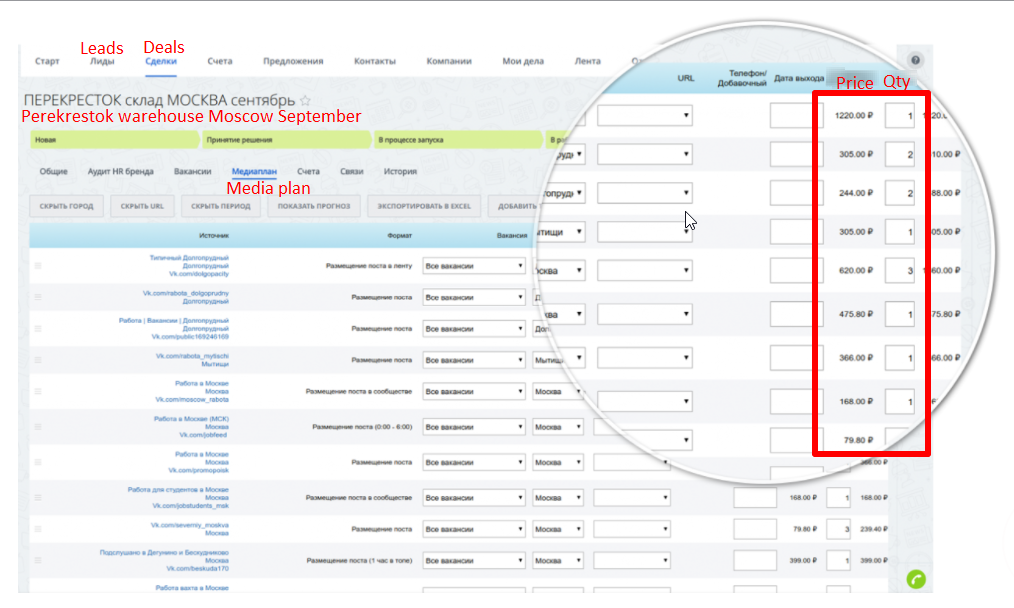This screenshot has width=1014, height=608.
Task: Open URL dropdown in Vk.com/beskuda170 row
Action: 632,561
